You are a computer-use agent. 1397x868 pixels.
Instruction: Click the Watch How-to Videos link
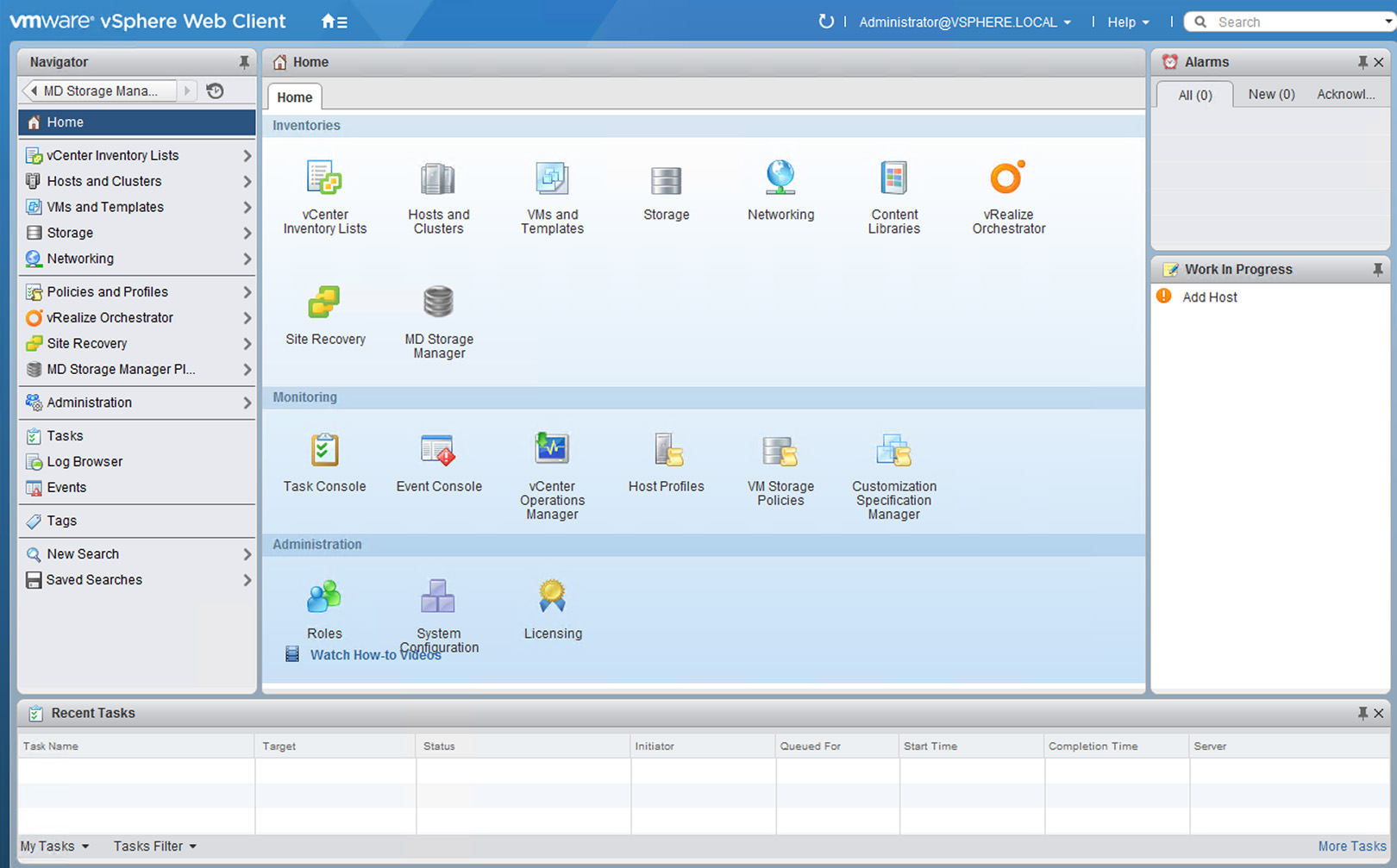coord(376,654)
